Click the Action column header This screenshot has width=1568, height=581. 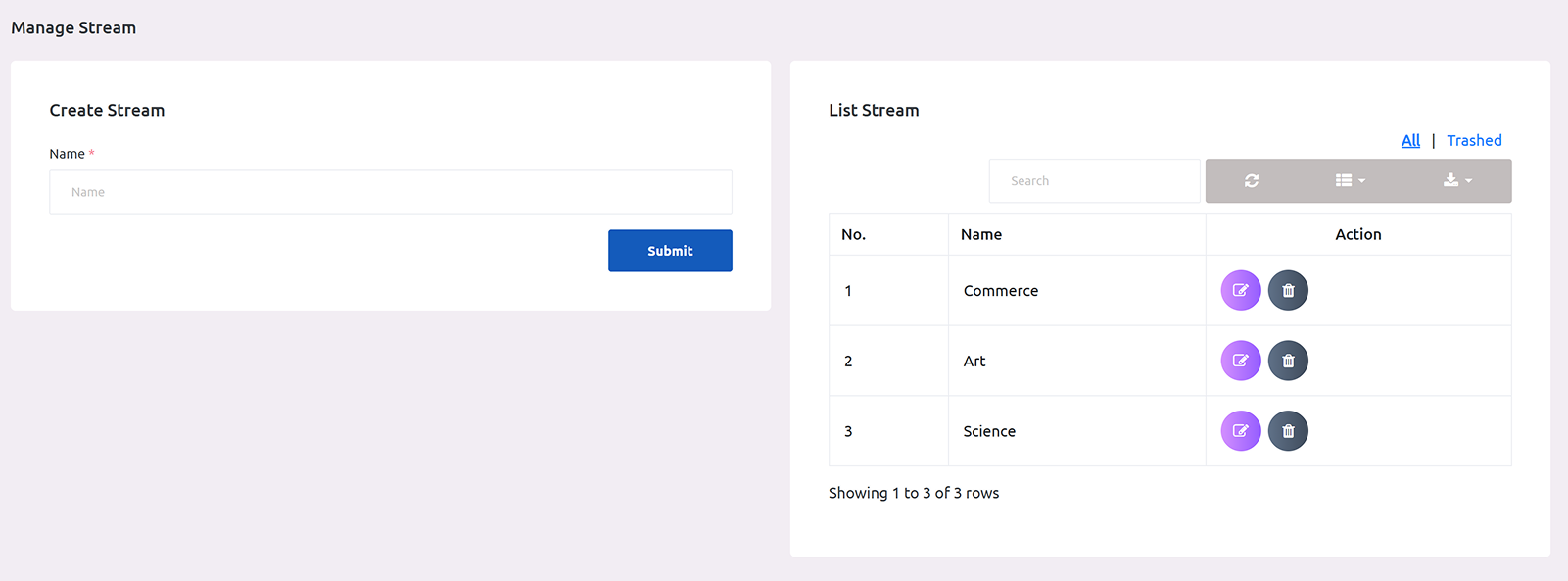coord(1357,235)
